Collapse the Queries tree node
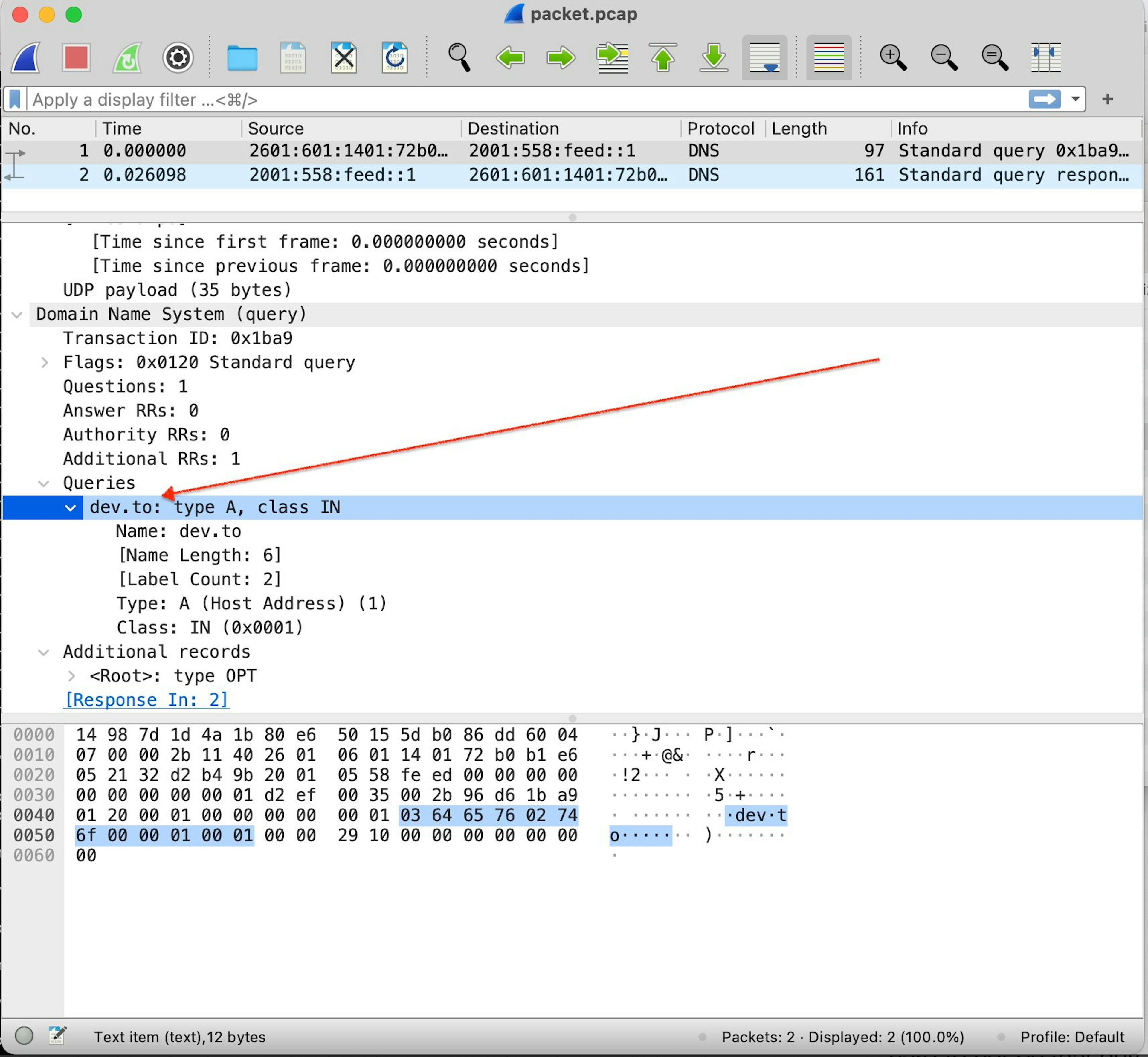The width and height of the screenshot is (1148, 1057). 43,483
